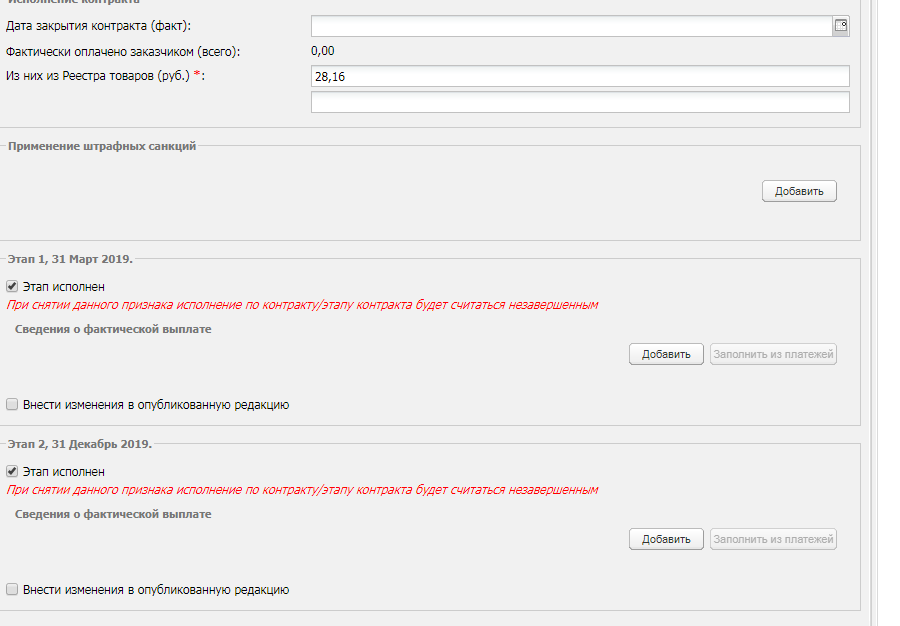This screenshot has height=626, width=900.
Task: Check 'Внести изменения в опубликованную редакцию' for Этап 2
Action: (x=13, y=590)
